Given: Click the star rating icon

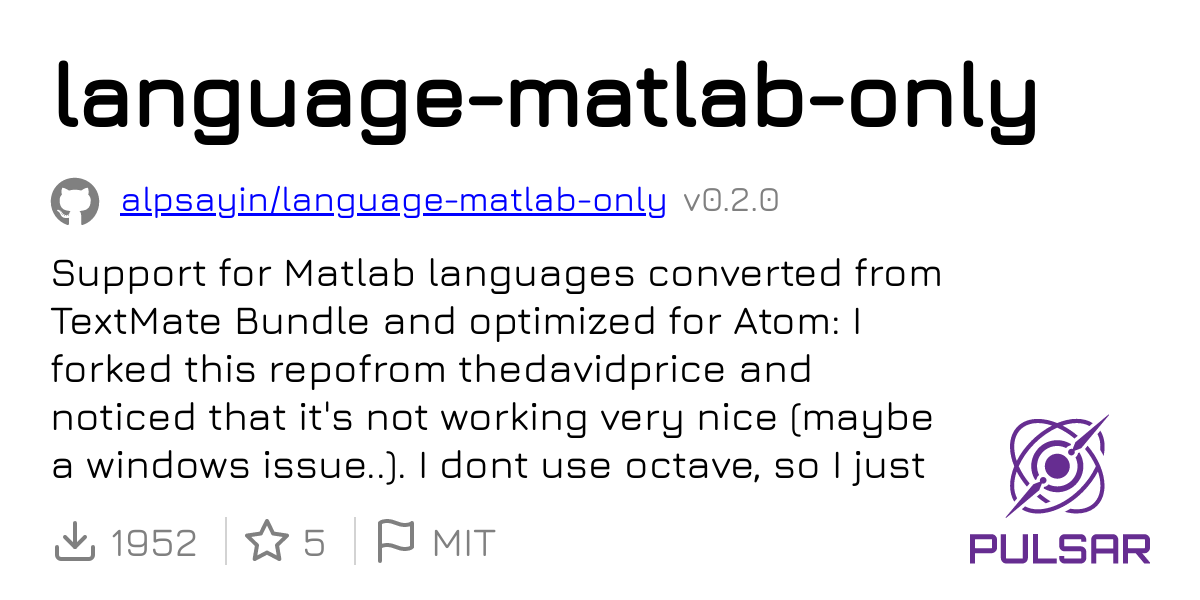Looking at the screenshot, I should [x=267, y=542].
